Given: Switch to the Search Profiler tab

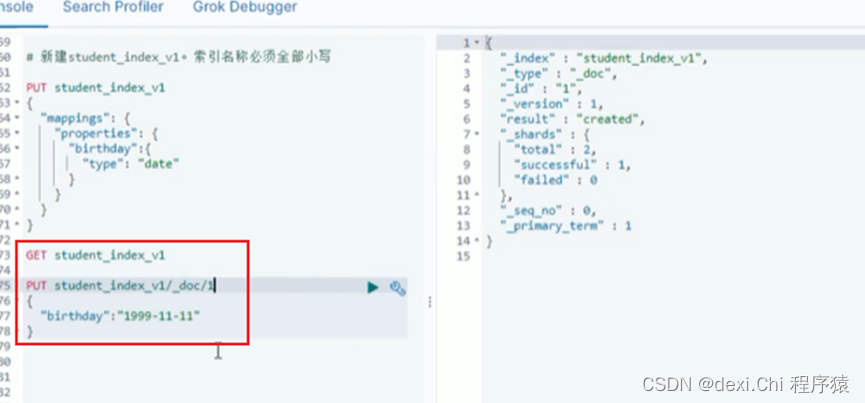Looking at the screenshot, I should click(x=113, y=7).
